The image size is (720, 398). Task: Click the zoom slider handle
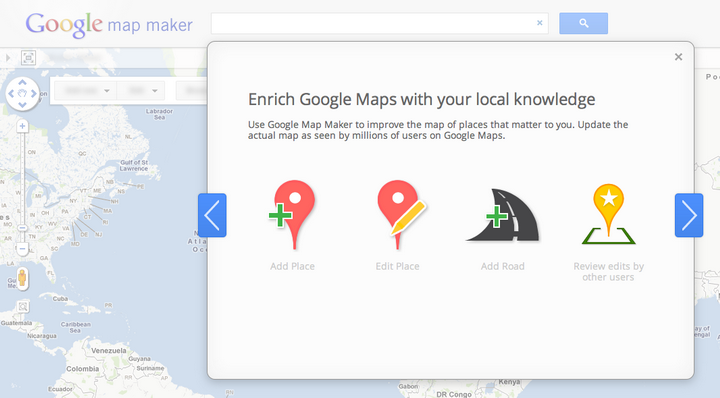point(22,228)
